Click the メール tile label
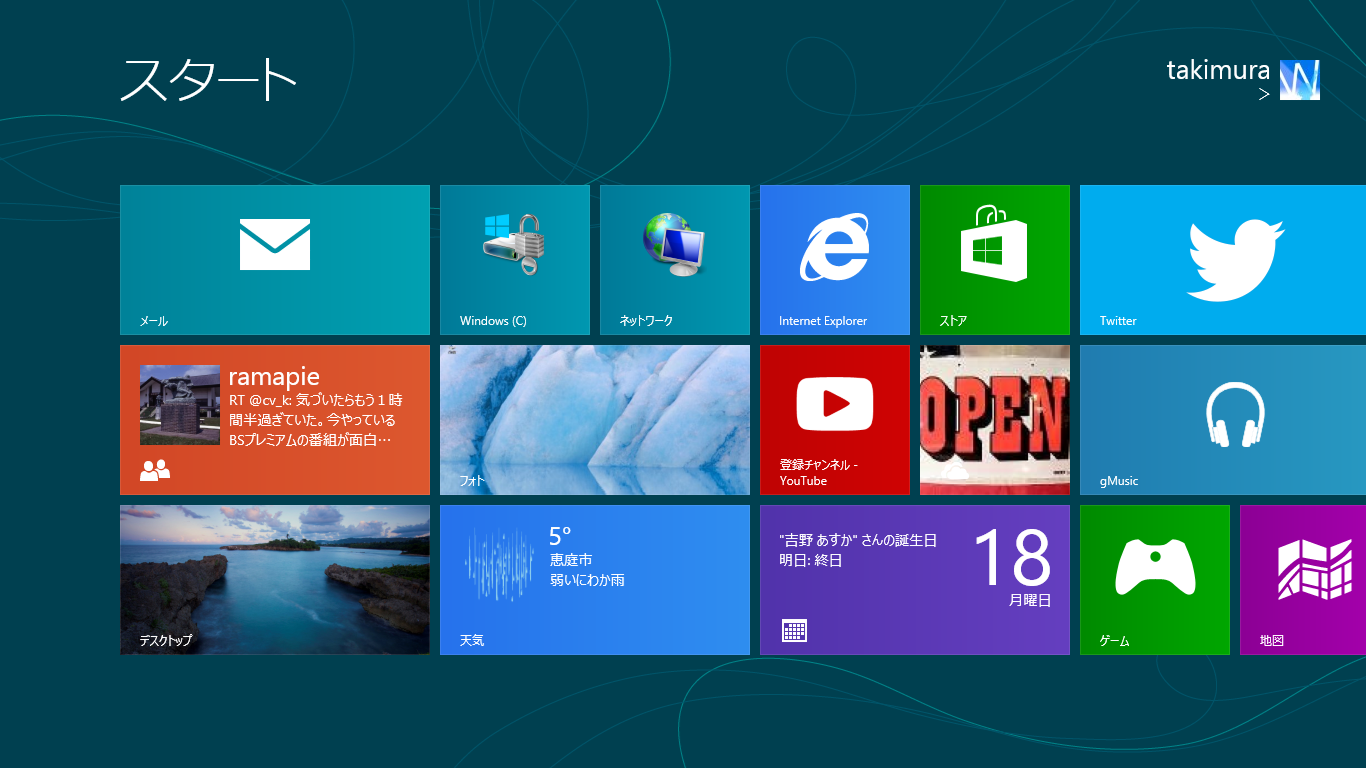 point(153,321)
